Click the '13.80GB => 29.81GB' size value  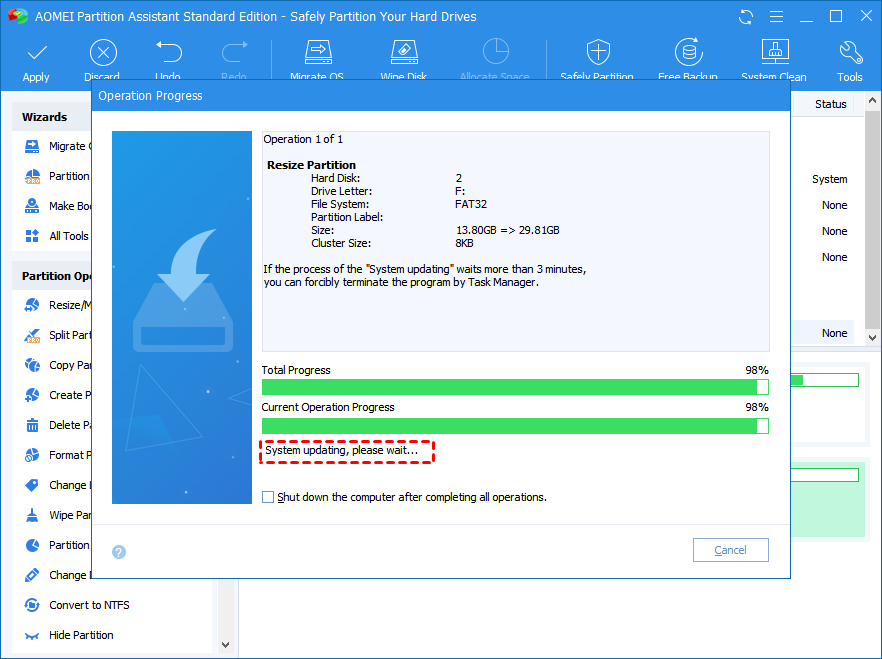click(x=507, y=230)
